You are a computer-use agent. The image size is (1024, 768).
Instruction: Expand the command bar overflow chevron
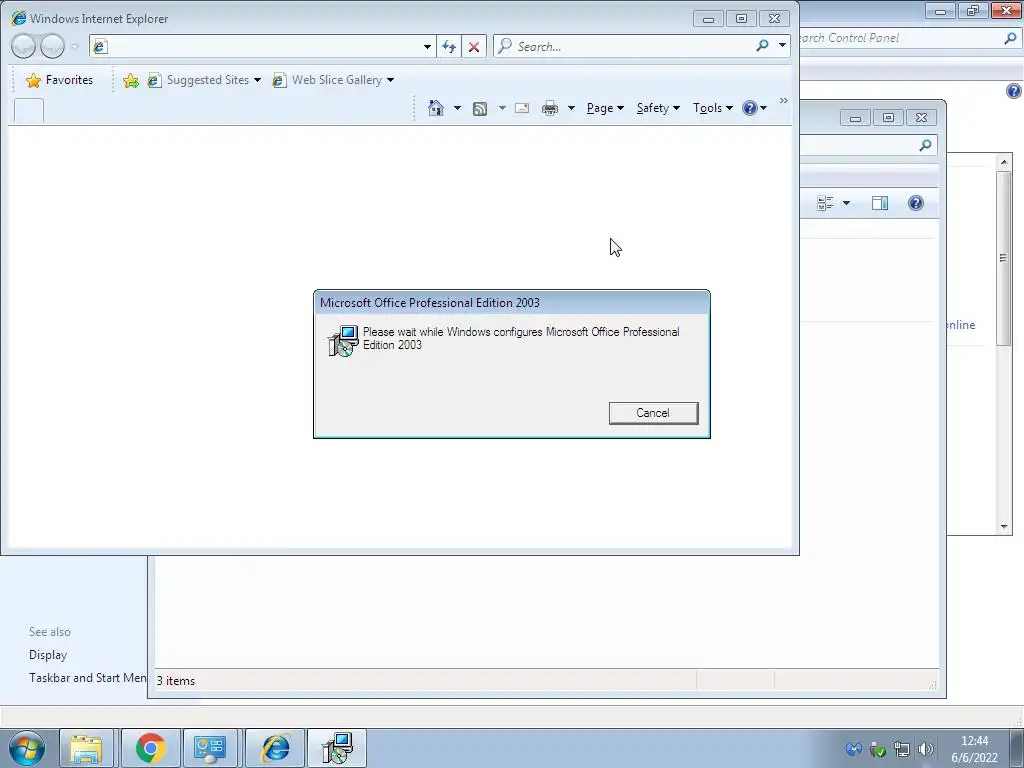[x=784, y=101]
